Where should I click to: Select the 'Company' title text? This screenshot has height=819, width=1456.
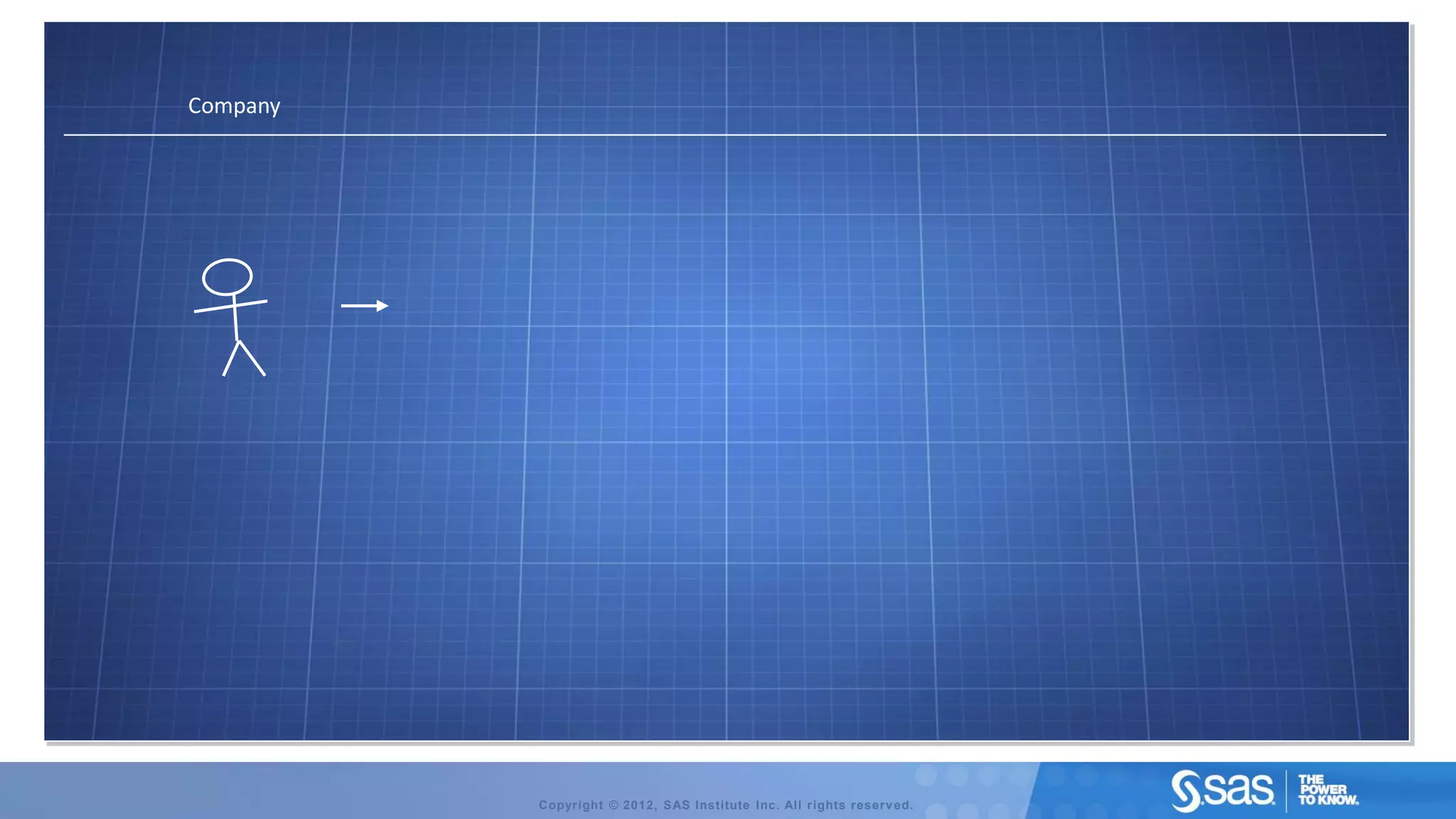point(234,106)
